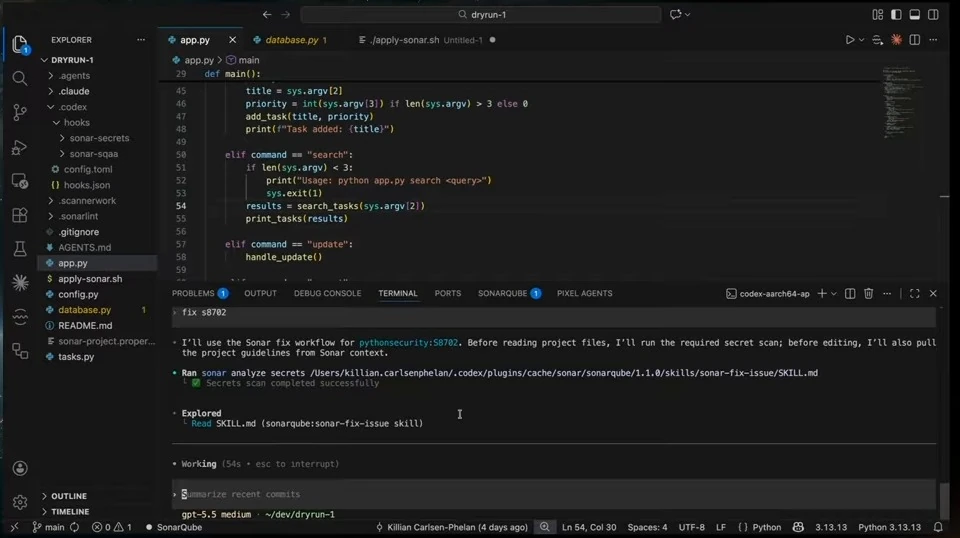Open the Run button dropdown arrow
The height and width of the screenshot is (538, 960).
(861, 40)
